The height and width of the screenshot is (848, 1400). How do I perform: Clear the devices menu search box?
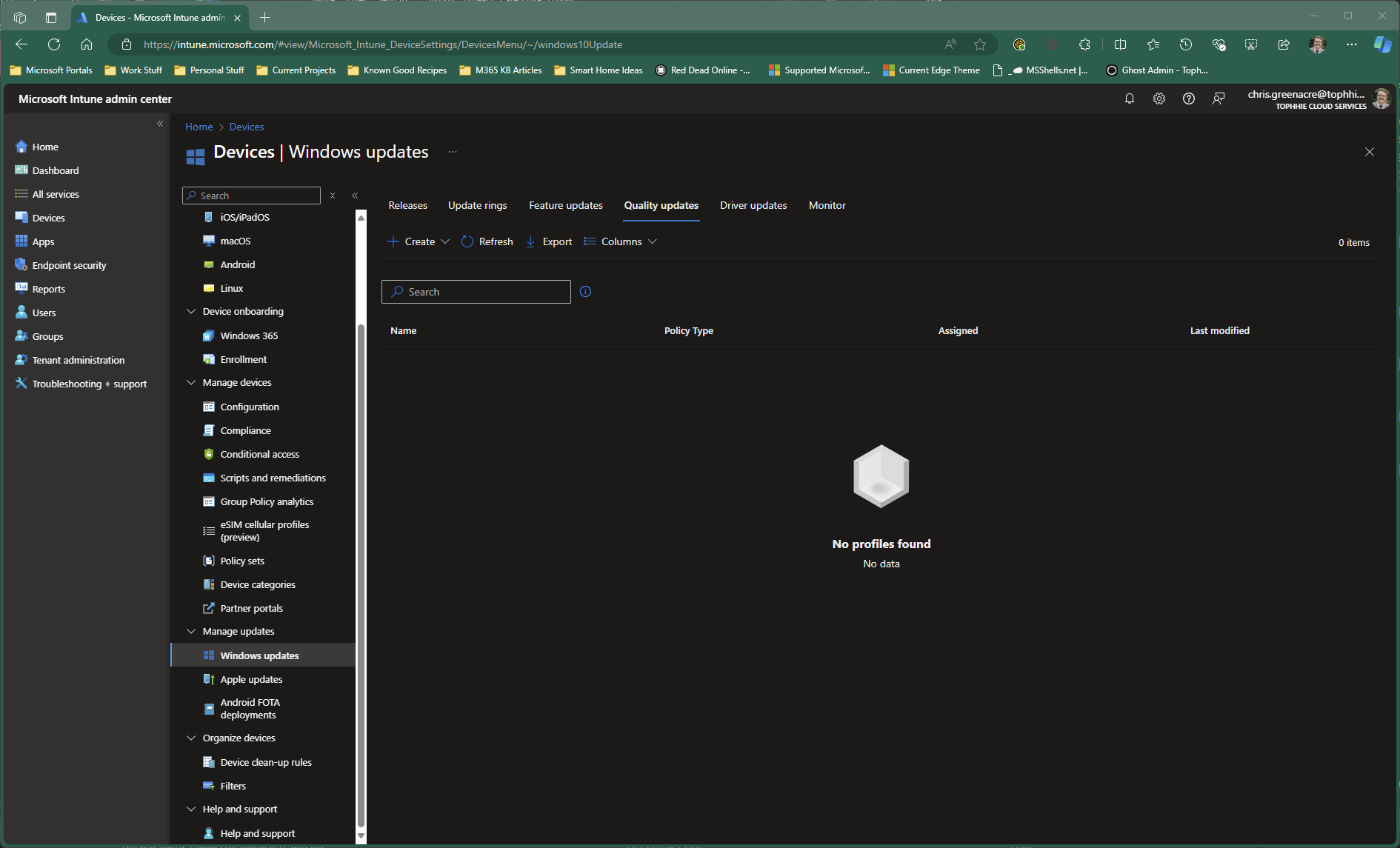click(x=333, y=196)
